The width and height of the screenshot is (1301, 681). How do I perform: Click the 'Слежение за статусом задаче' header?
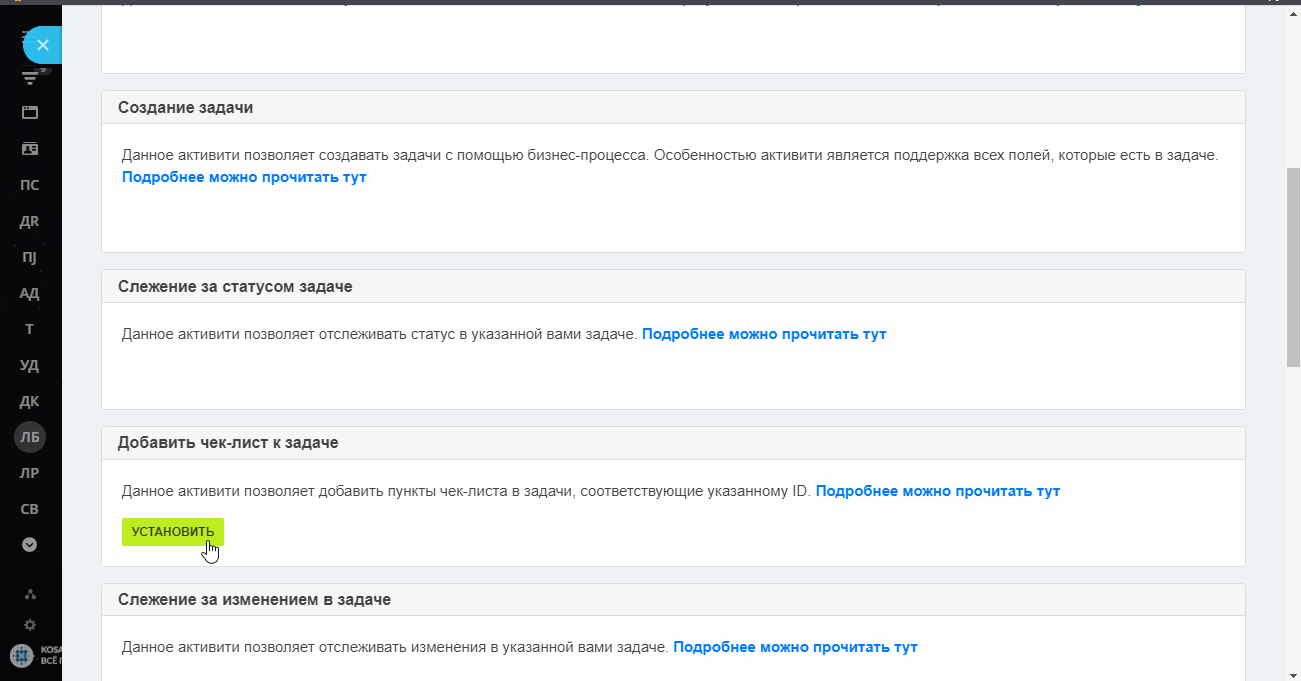coord(673,286)
